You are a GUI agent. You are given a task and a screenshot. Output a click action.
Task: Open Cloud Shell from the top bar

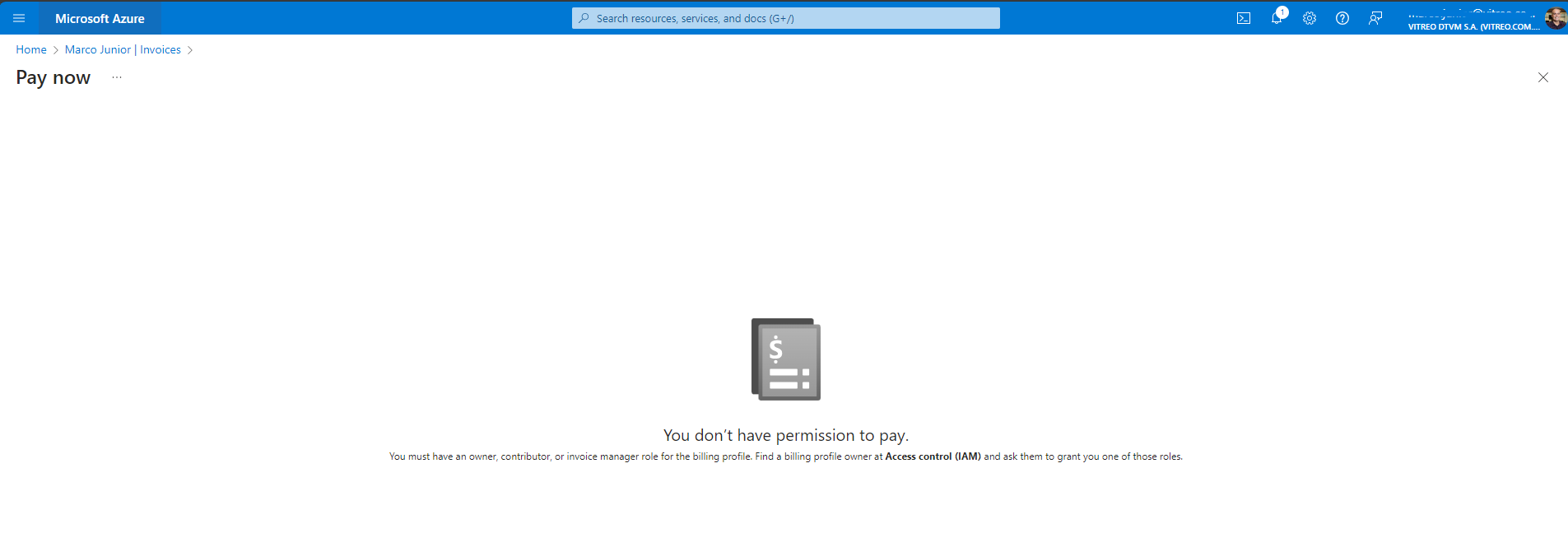[1244, 18]
